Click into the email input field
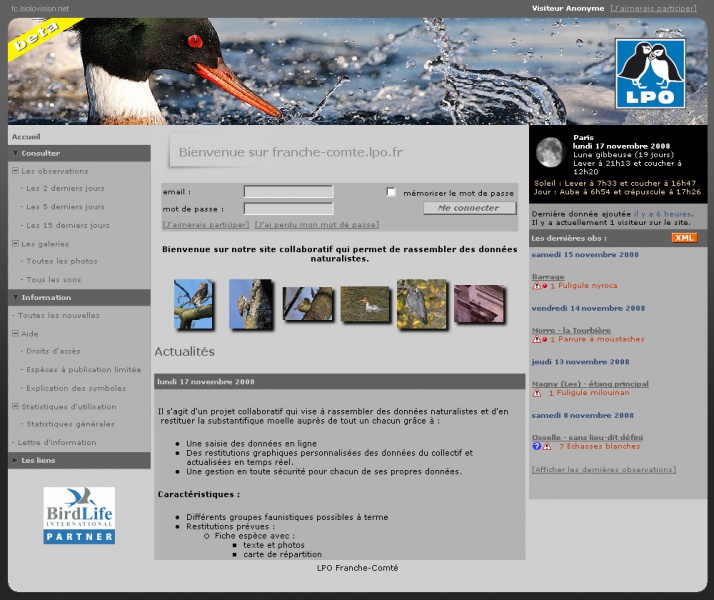This screenshot has width=714, height=600. click(288, 192)
